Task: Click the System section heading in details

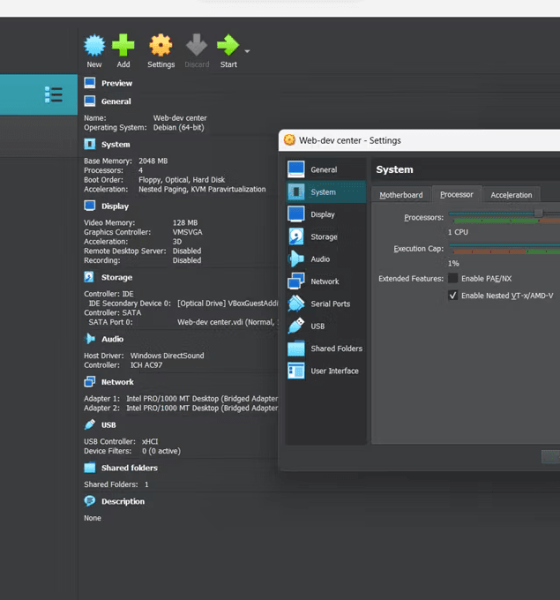Action: pos(116,144)
